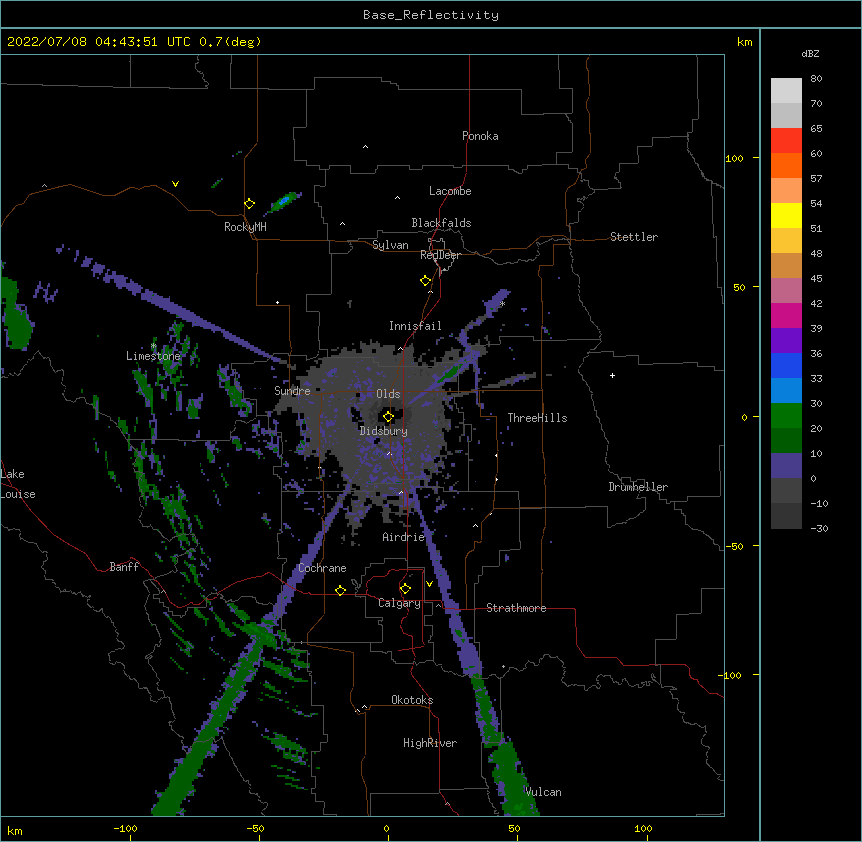Click the Sylvan town label
Image resolution: width=862 pixels, height=842 pixels.
click(390, 245)
